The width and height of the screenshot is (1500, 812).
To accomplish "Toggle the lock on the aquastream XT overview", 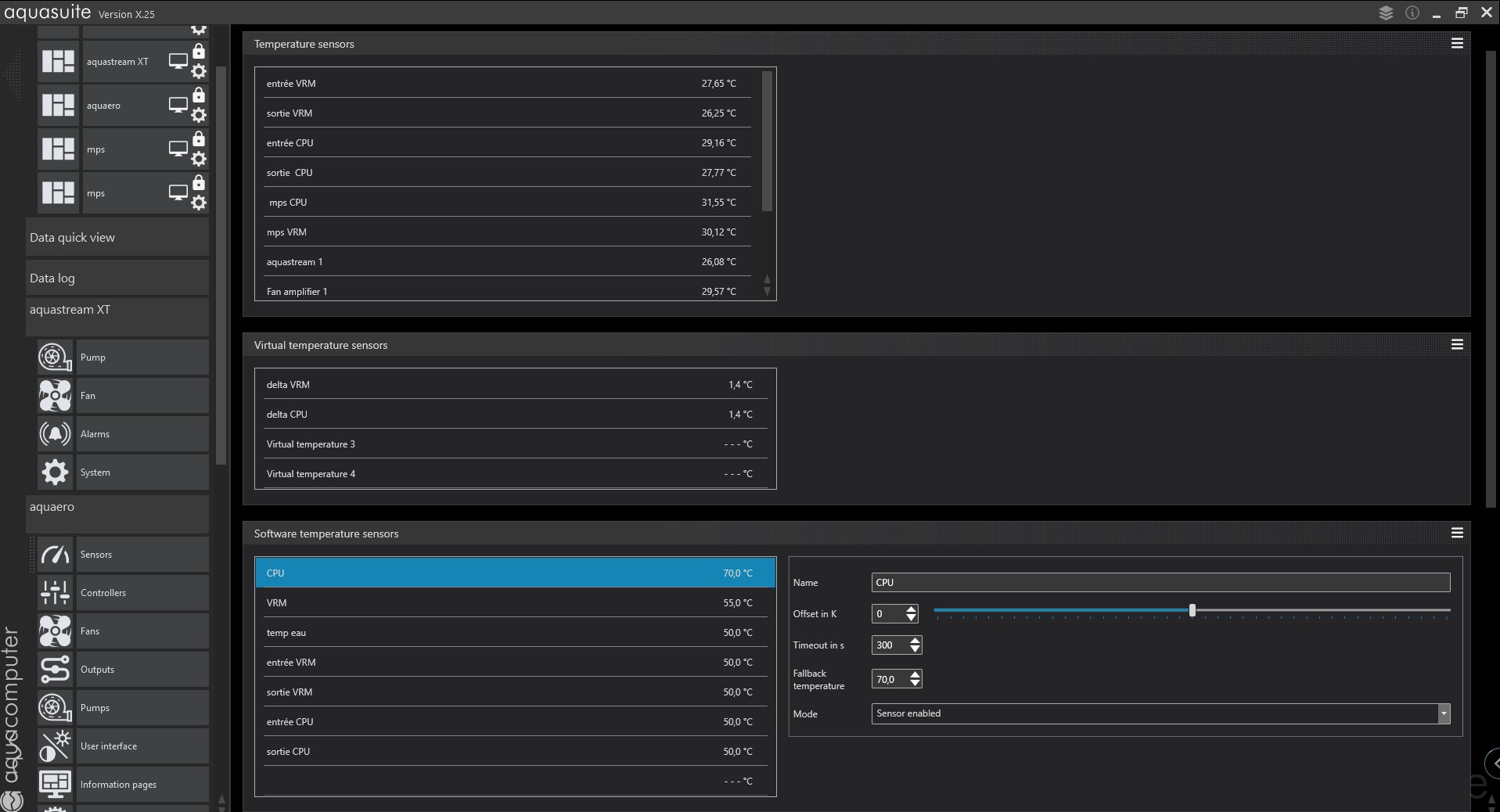I will click(199, 52).
